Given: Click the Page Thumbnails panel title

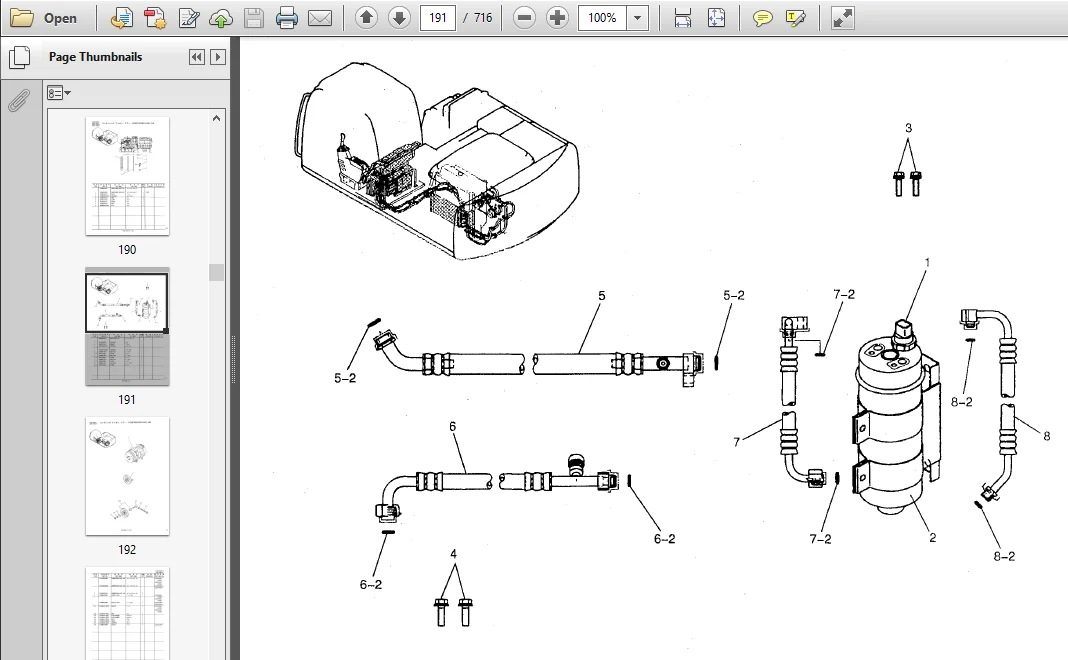Looking at the screenshot, I should [95, 57].
